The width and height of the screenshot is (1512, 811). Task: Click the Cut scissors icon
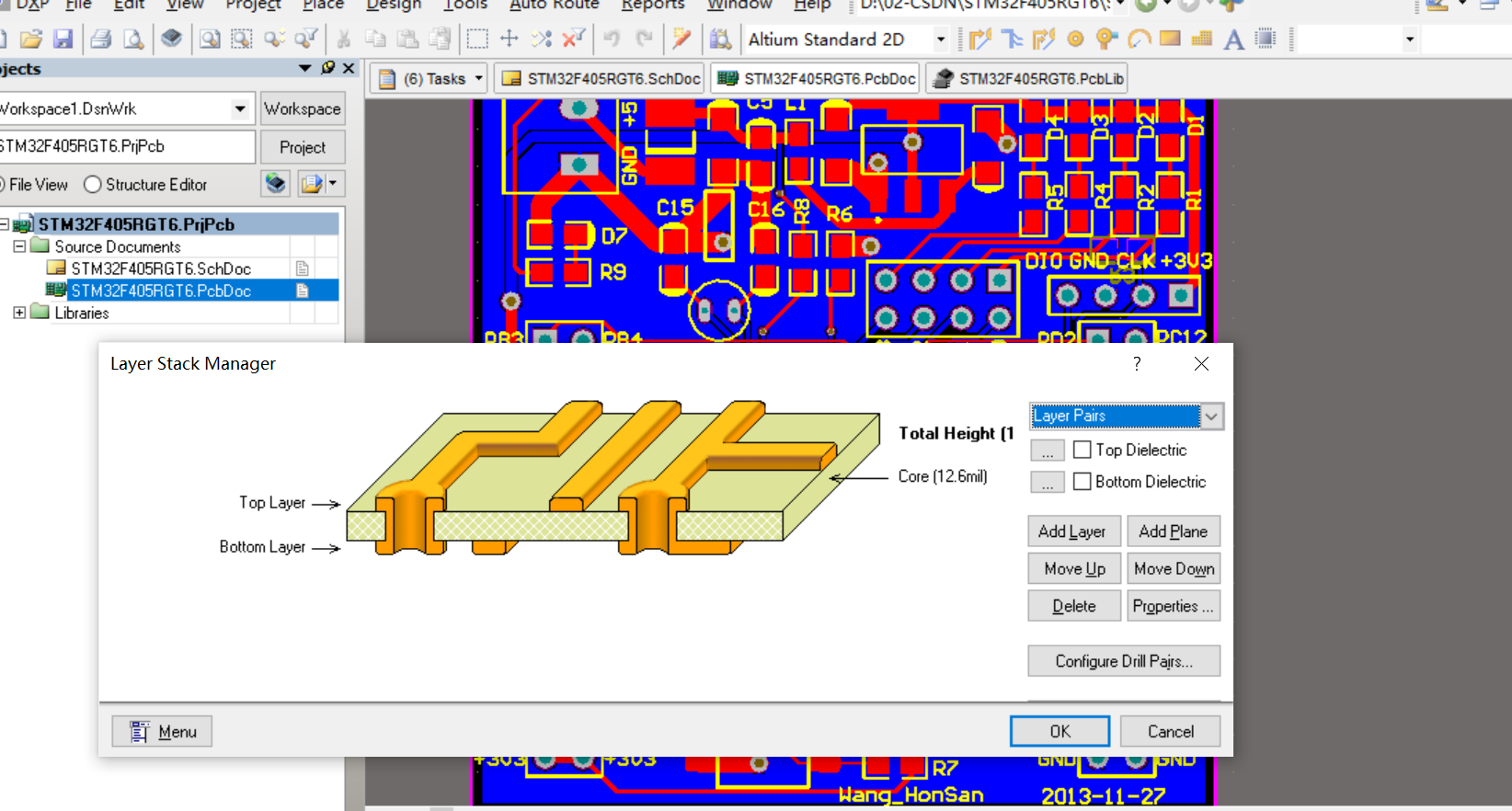point(343,39)
